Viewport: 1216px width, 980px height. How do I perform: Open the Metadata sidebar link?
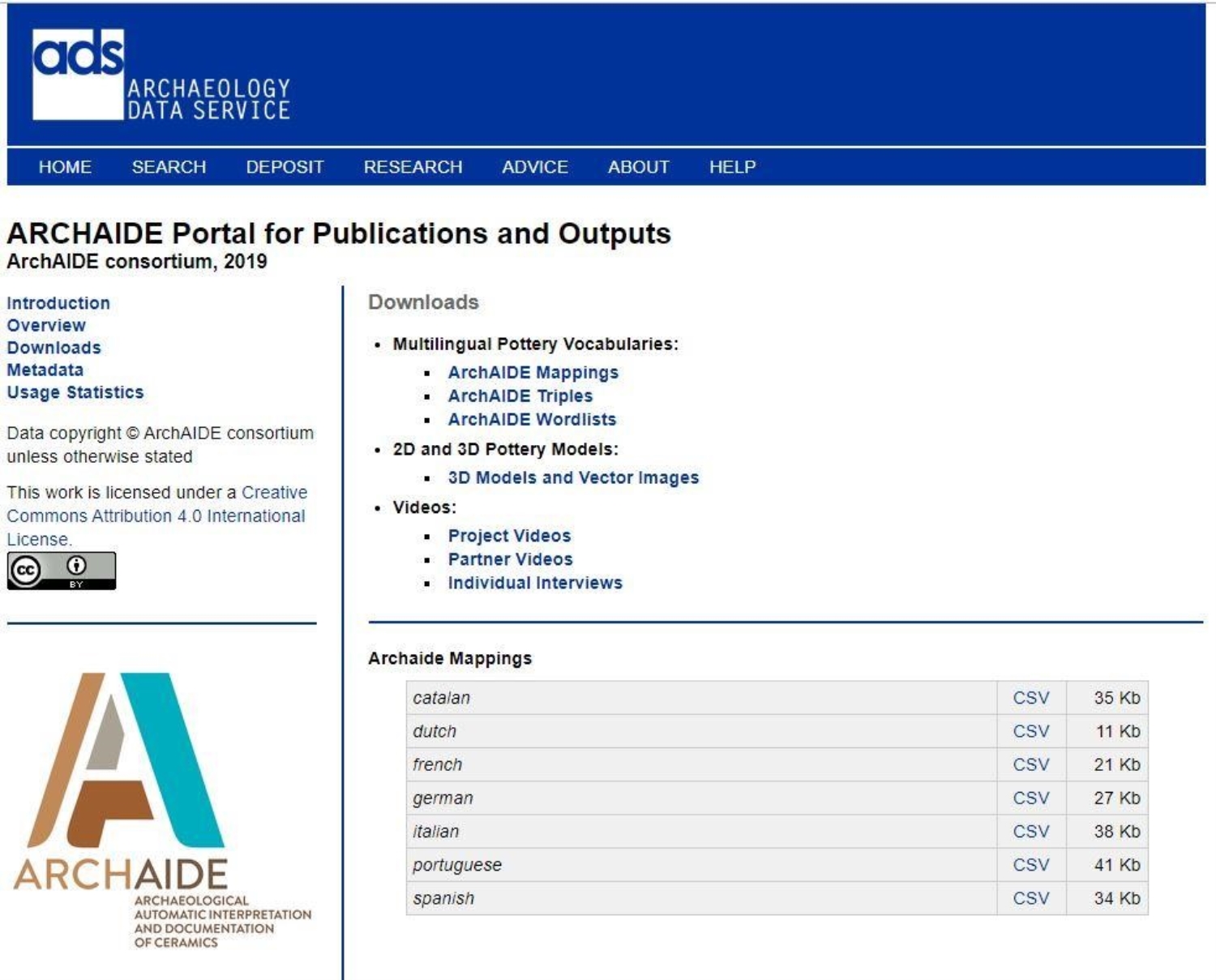click(45, 370)
